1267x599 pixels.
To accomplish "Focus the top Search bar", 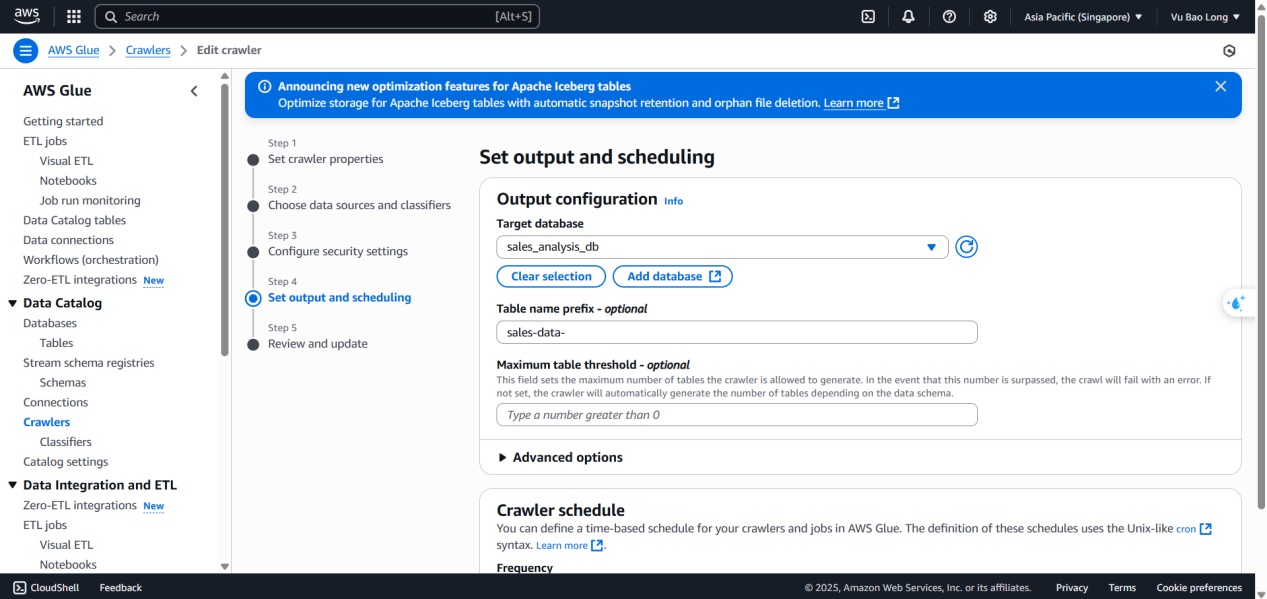I will [x=317, y=16].
